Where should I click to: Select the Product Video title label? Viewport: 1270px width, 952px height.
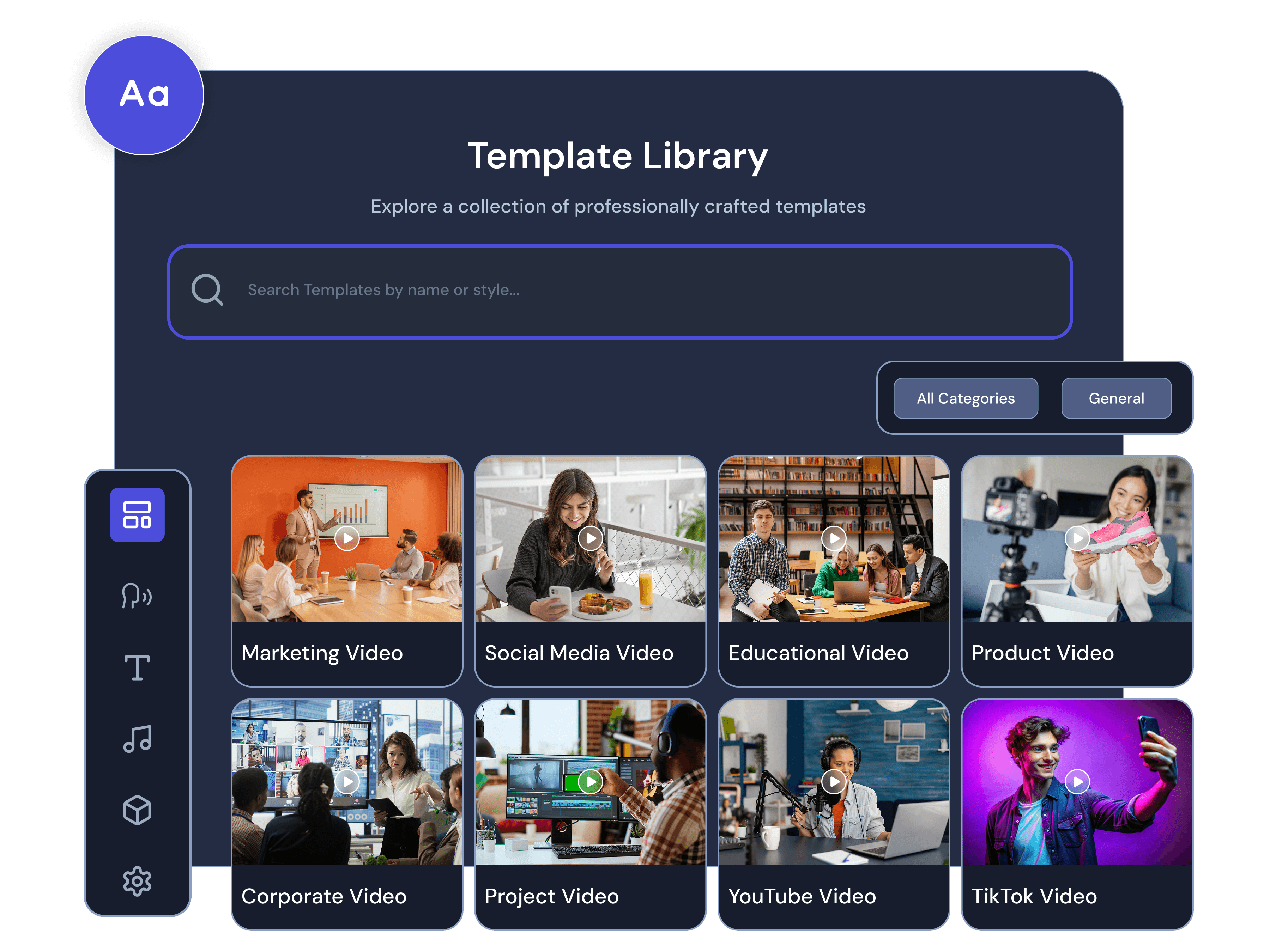pyautogui.click(x=1043, y=653)
